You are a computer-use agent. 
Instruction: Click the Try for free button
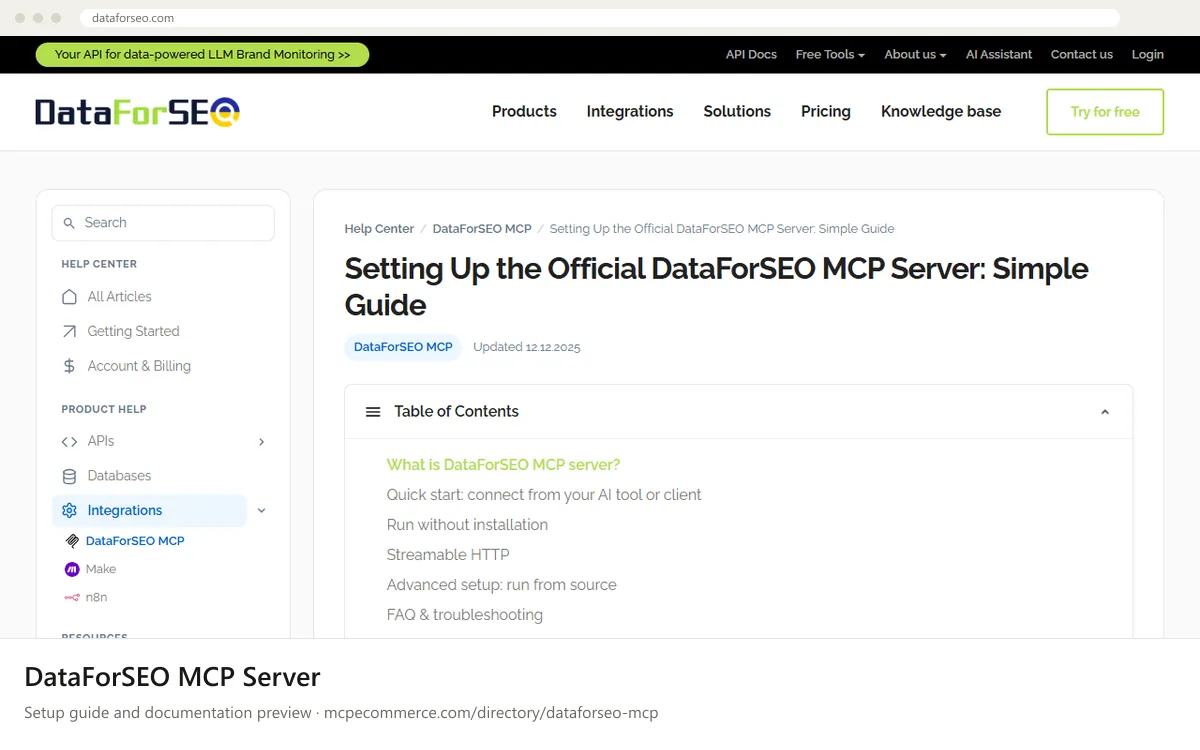(1105, 112)
